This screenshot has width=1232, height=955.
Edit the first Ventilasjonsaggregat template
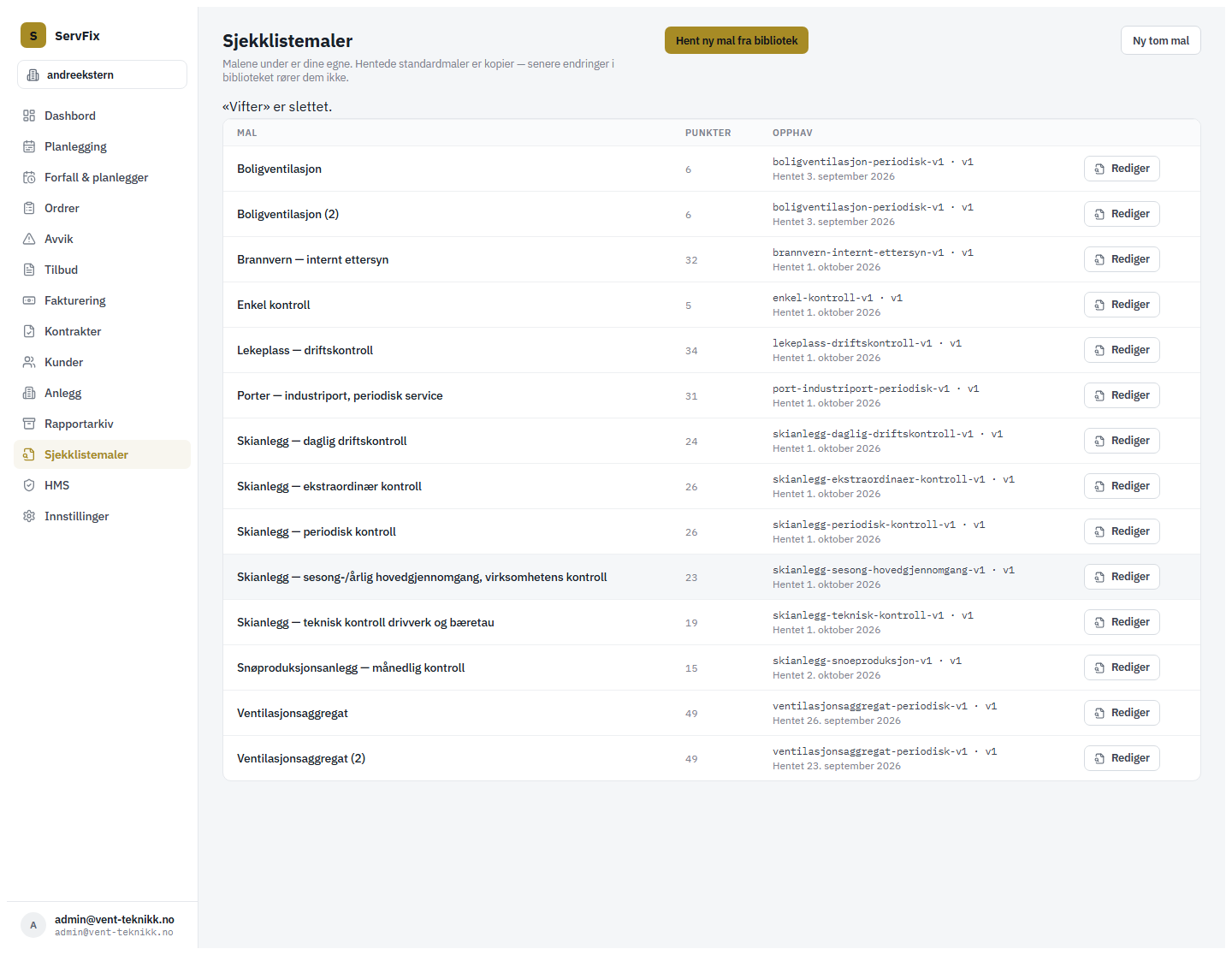pyautogui.click(x=1122, y=713)
